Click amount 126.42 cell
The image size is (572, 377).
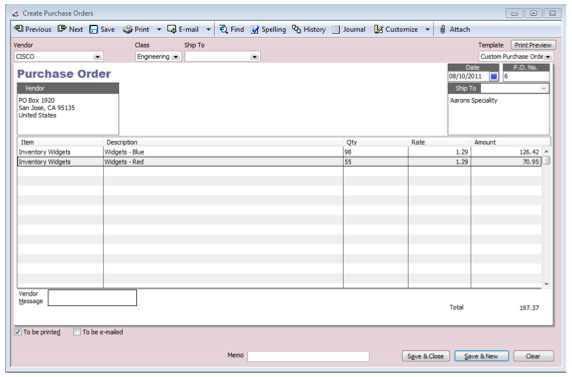point(506,152)
